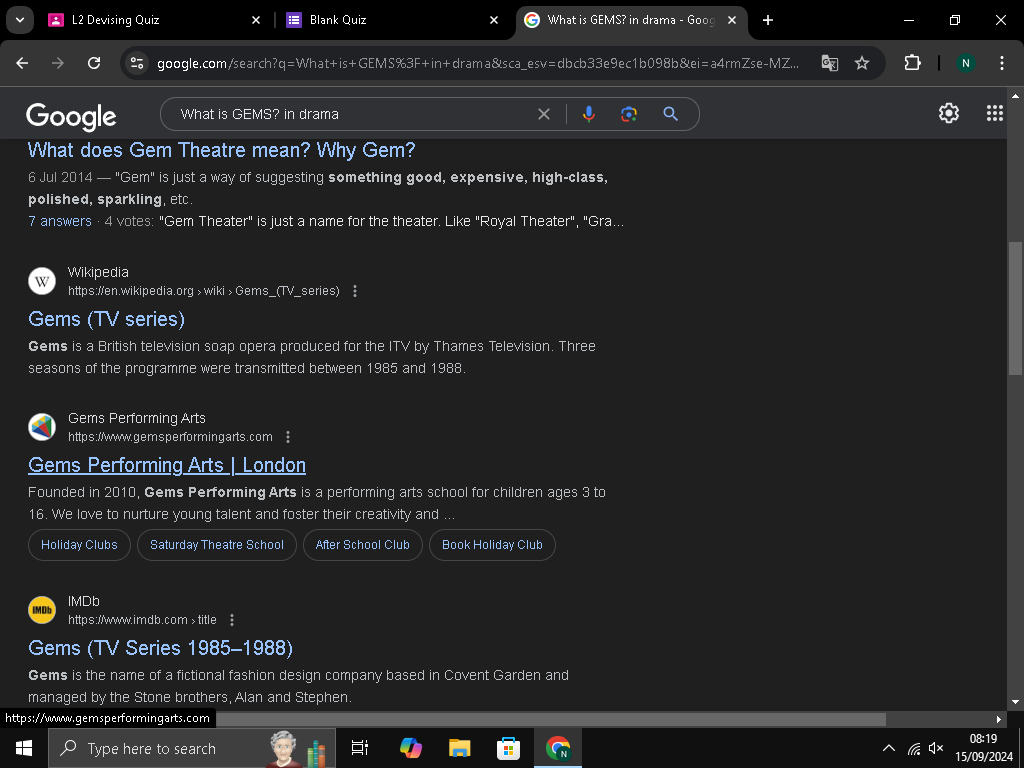Open more options for the IMDb result
The image size is (1024, 768).
point(232,620)
